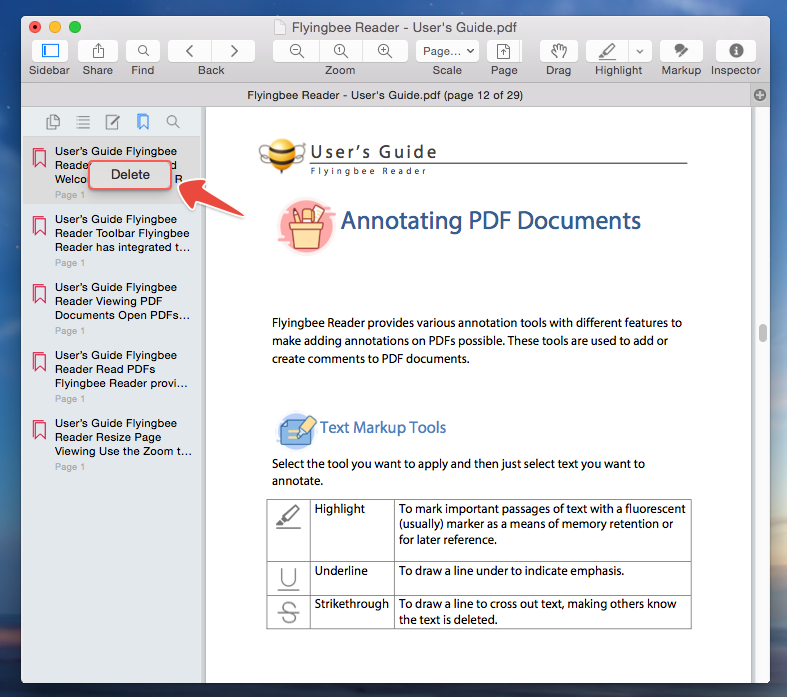Click the Page toolbar icon
This screenshot has width=787, height=697.
click(x=503, y=51)
